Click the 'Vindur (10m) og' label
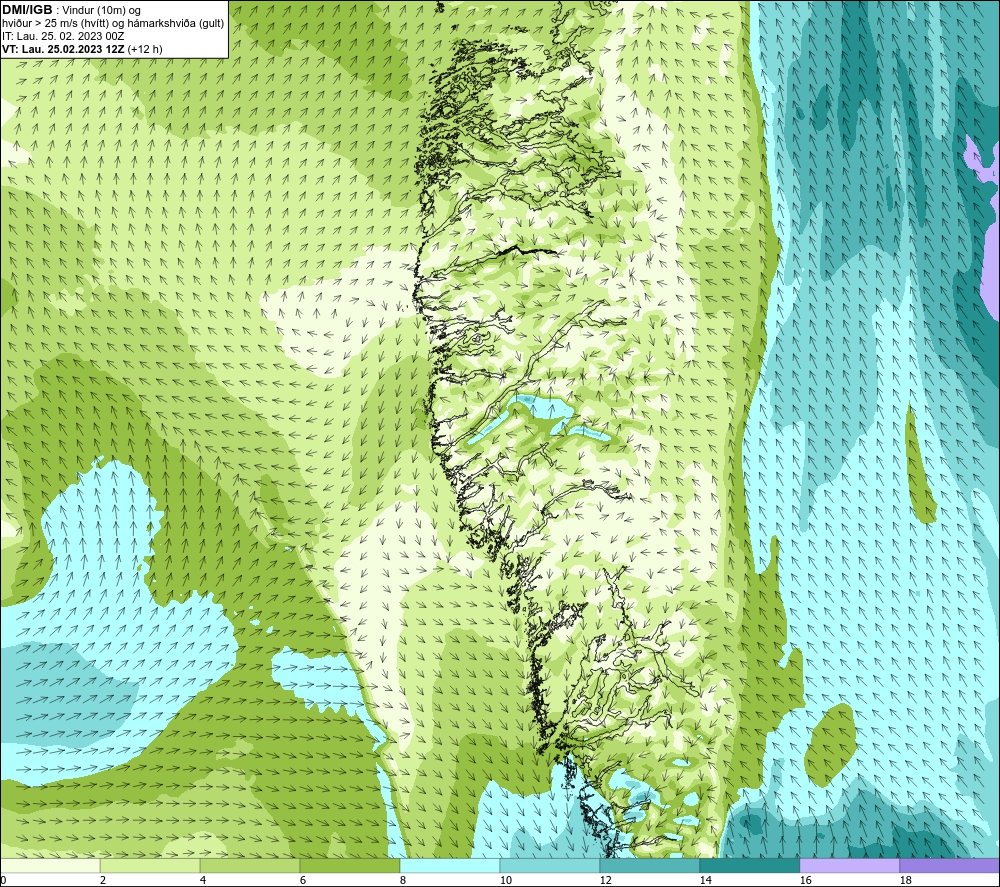This screenshot has width=1000, height=887. pos(101,11)
